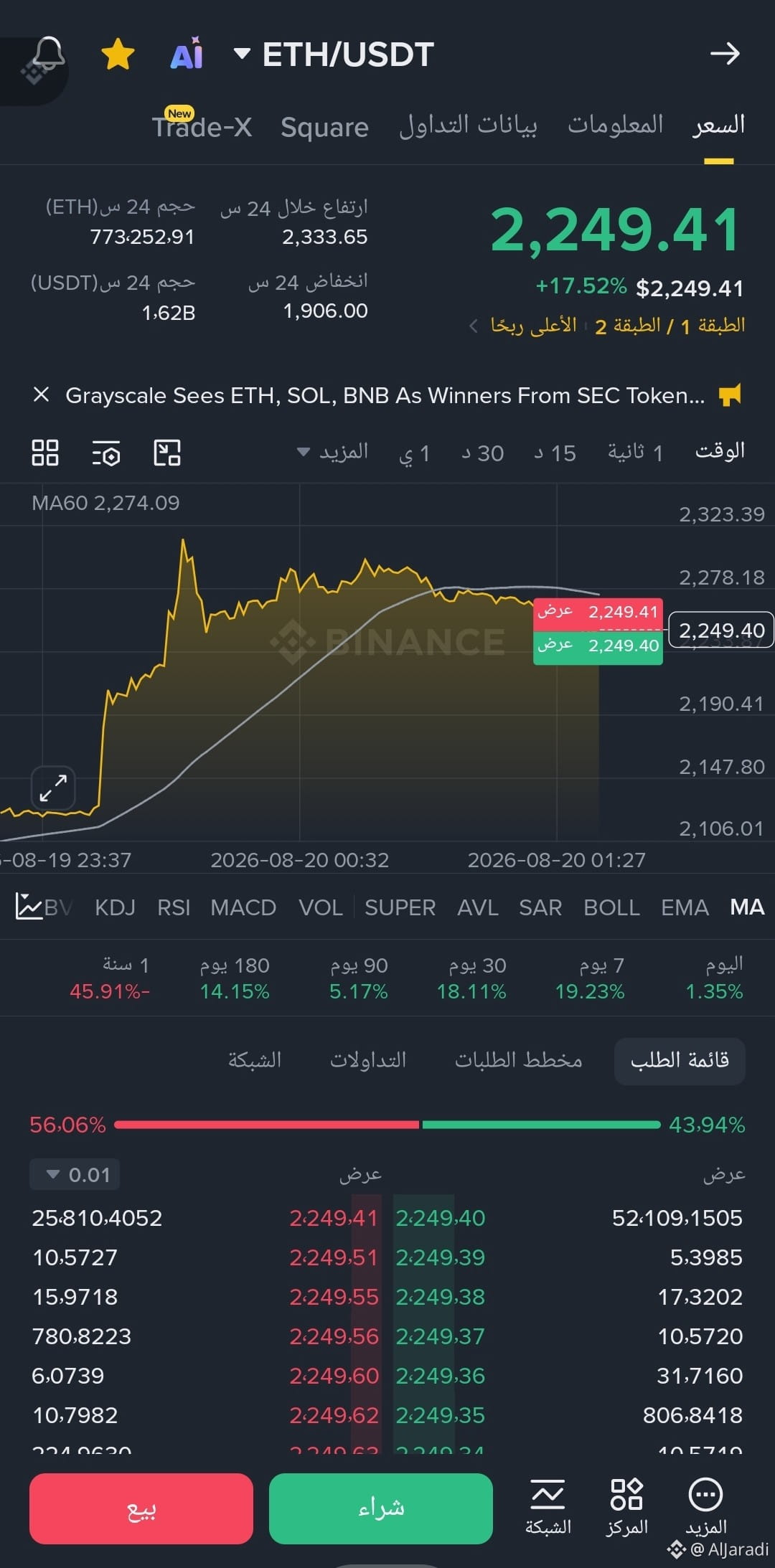
Task: Open the التداولات trades tab
Action: pos(368,1060)
